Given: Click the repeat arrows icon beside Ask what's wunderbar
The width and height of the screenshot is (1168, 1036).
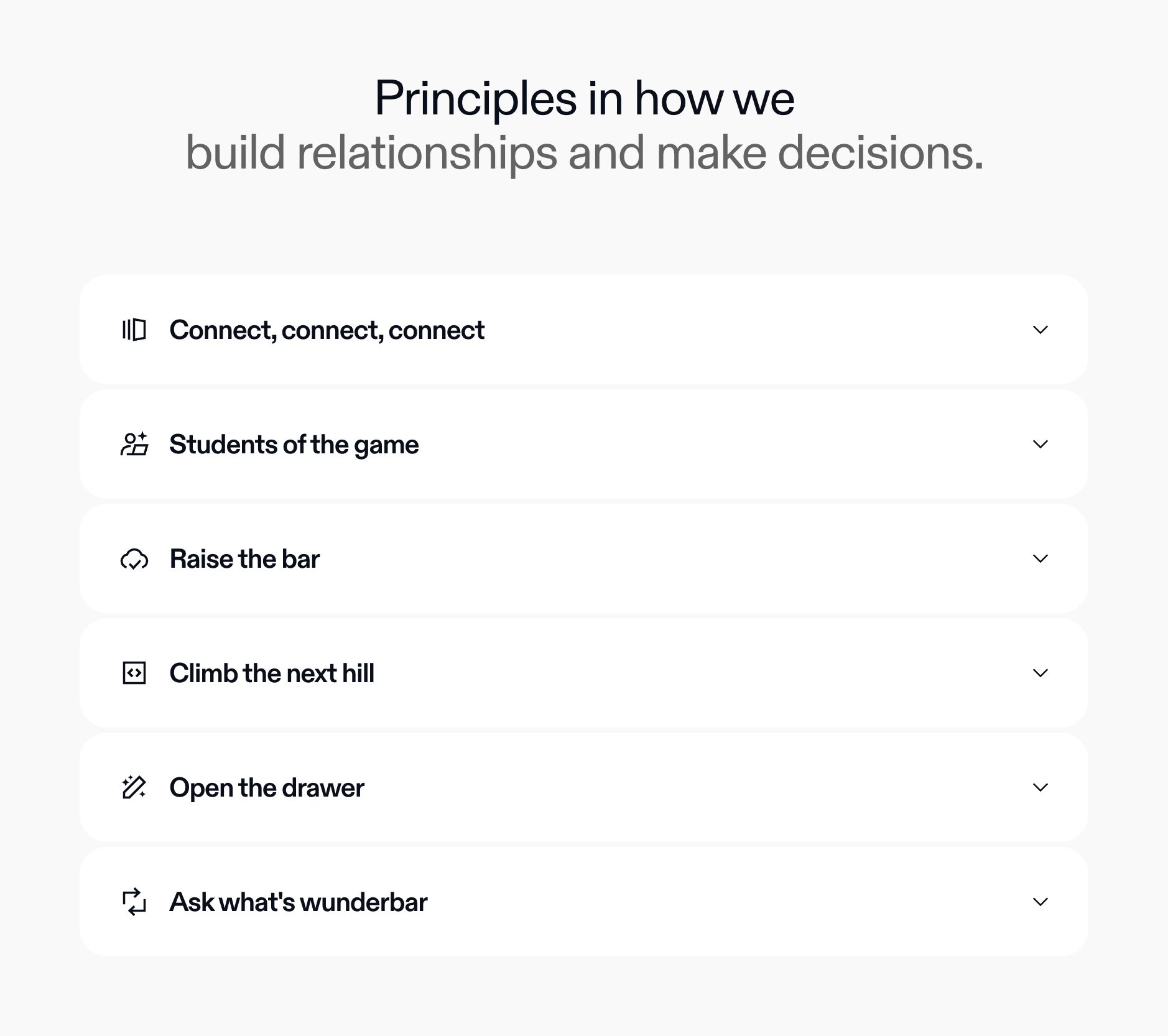Looking at the screenshot, I should click(134, 902).
